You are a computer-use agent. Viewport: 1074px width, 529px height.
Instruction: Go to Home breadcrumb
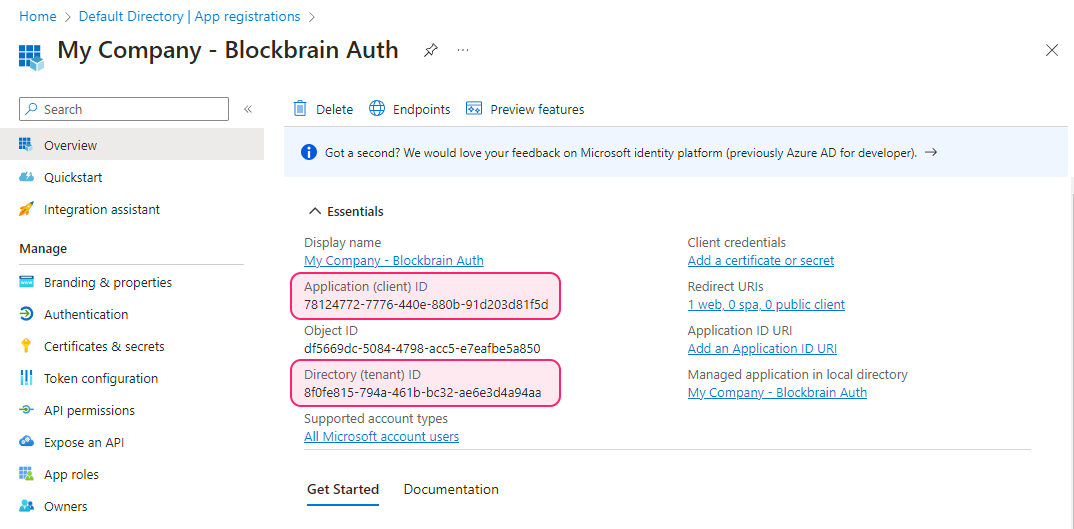tap(38, 16)
